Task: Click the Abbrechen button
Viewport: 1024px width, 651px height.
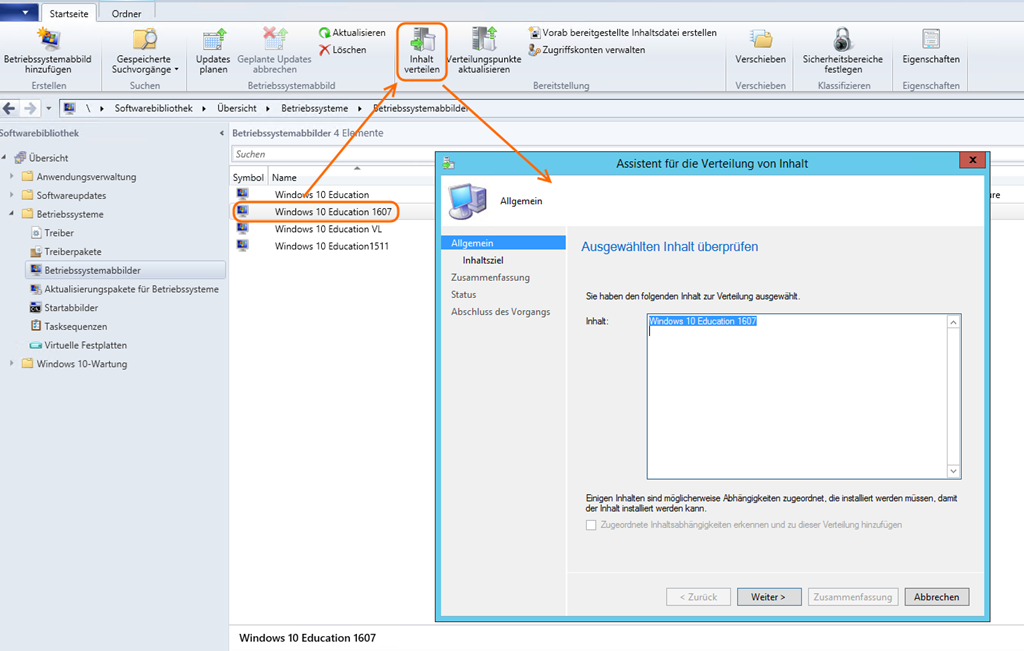Action: (936, 597)
